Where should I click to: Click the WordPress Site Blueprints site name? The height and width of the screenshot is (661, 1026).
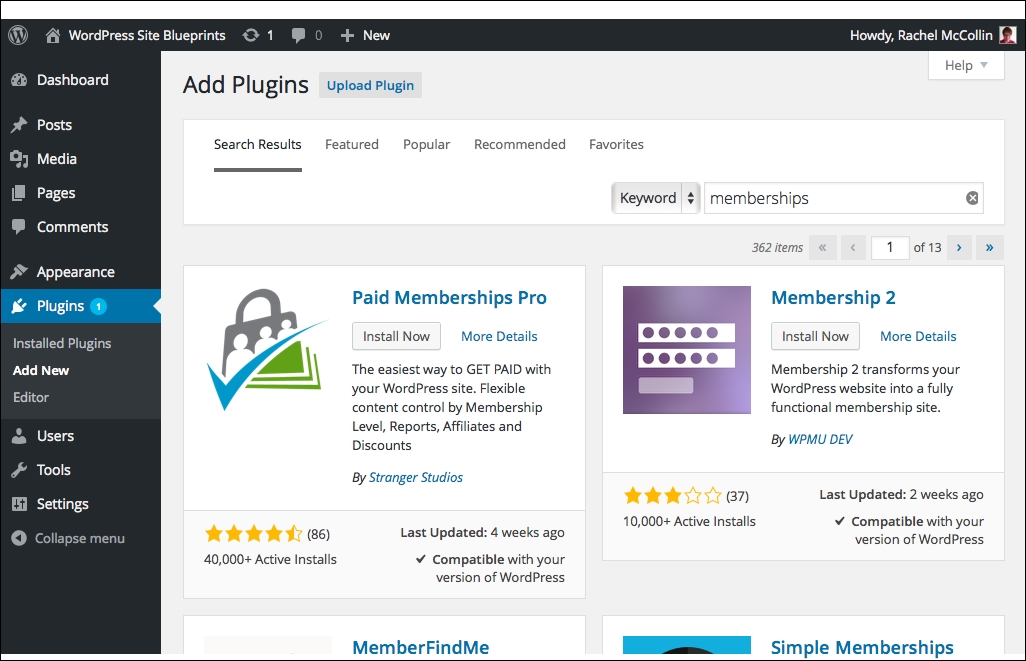pos(147,35)
